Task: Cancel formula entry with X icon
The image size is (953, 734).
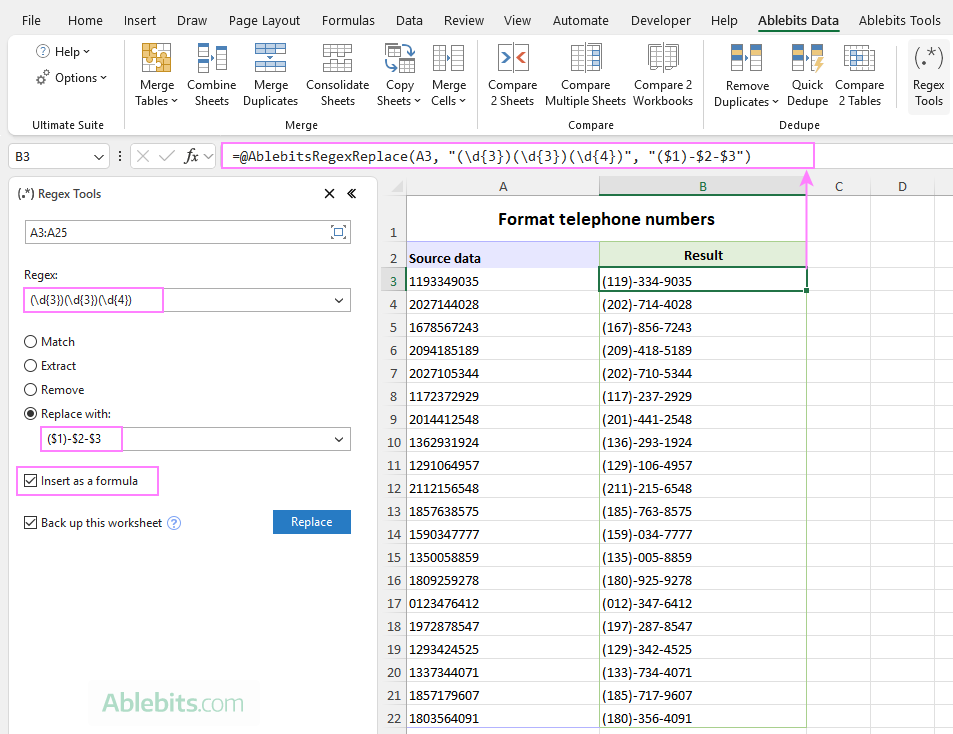Action: 143,156
